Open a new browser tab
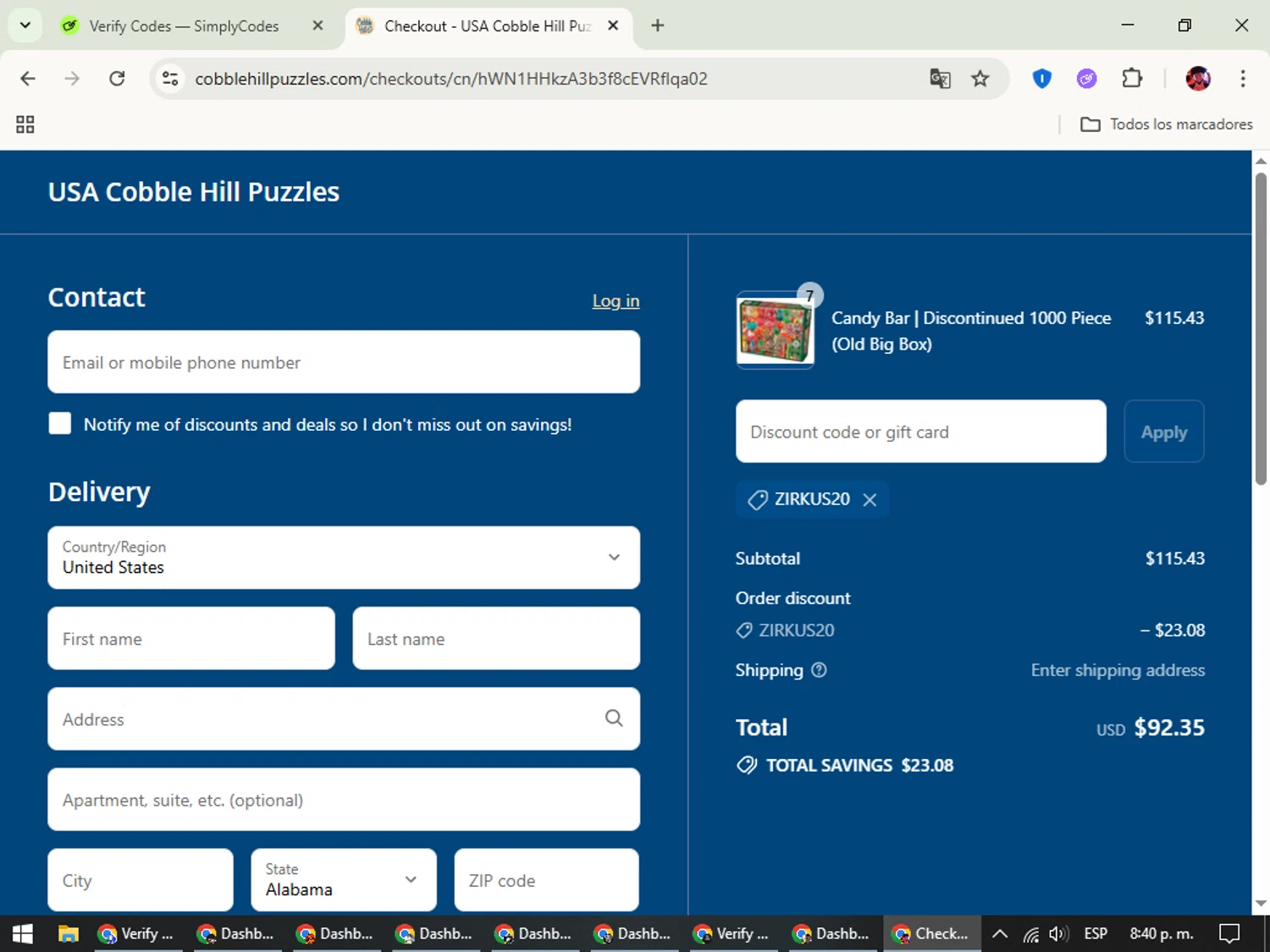 click(657, 25)
